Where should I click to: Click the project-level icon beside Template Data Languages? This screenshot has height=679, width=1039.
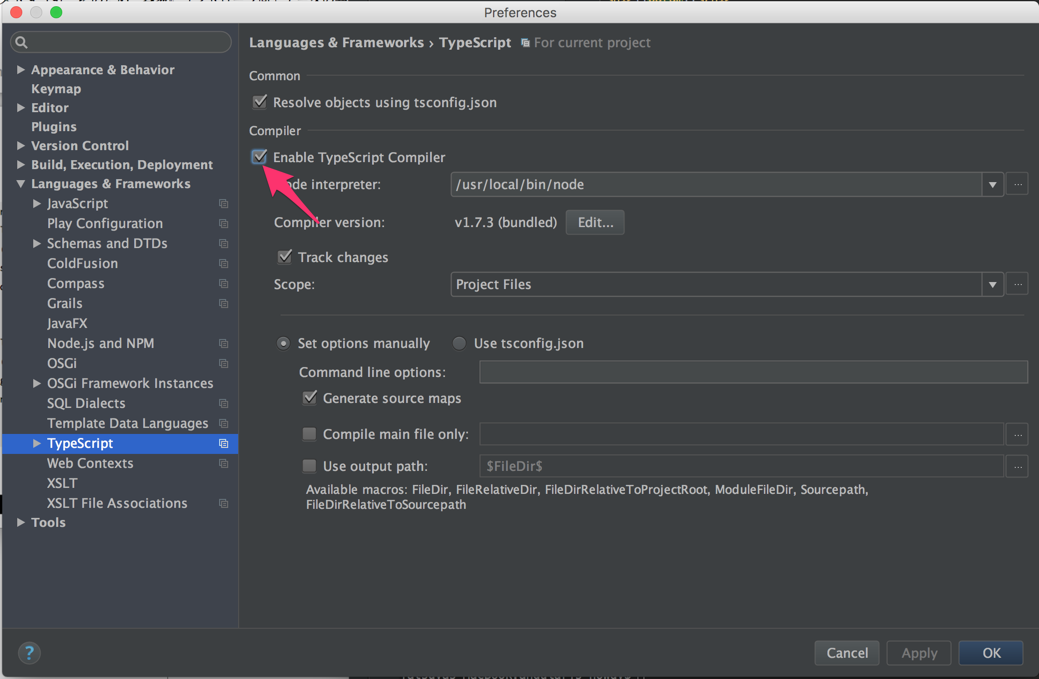223,423
